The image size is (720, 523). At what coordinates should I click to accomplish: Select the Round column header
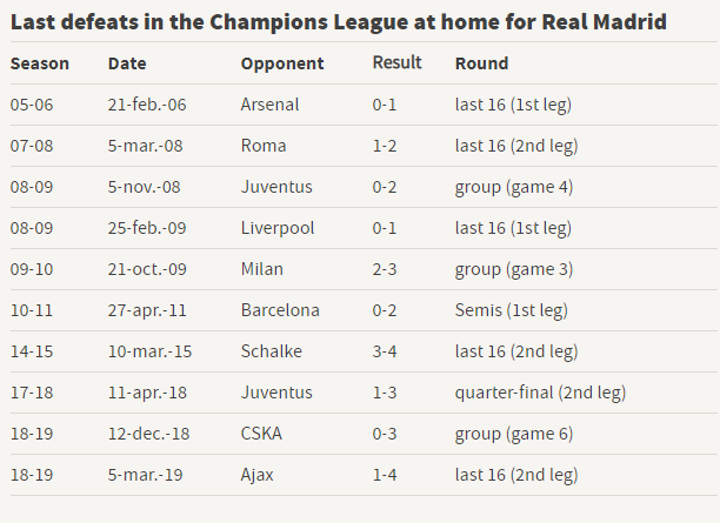click(x=481, y=63)
